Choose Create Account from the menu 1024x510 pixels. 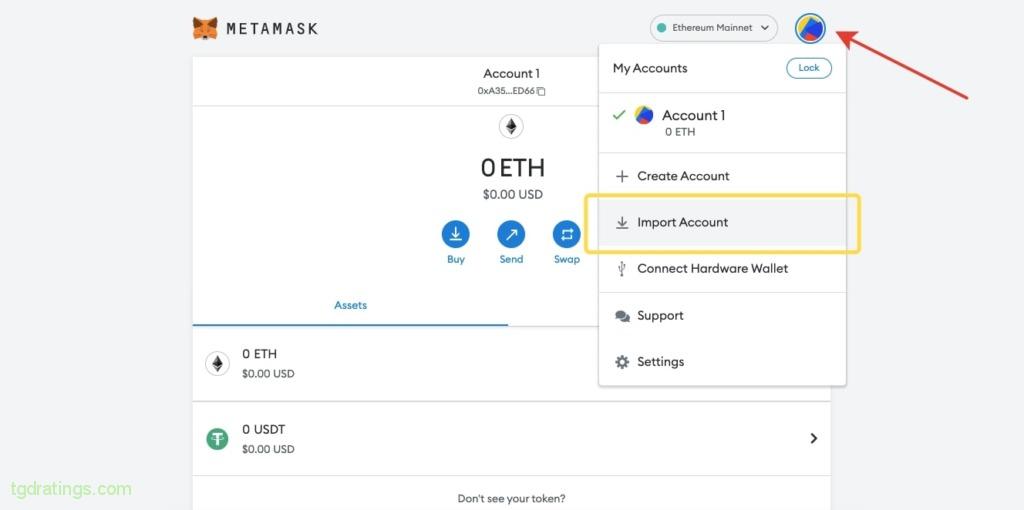pyautogui.click(x=722, y=176)
